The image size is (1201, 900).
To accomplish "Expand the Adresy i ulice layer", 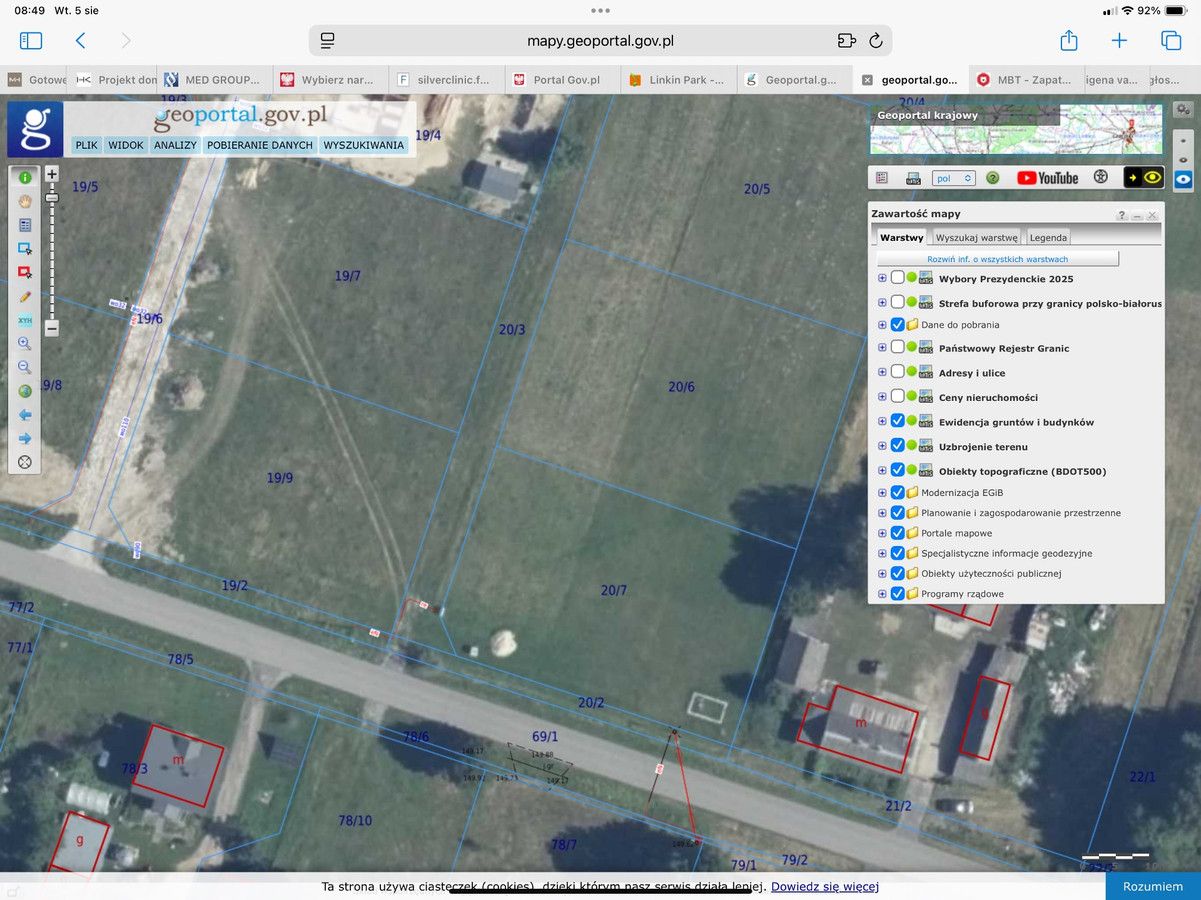I will pyautogui.click(x=882, y=373).
